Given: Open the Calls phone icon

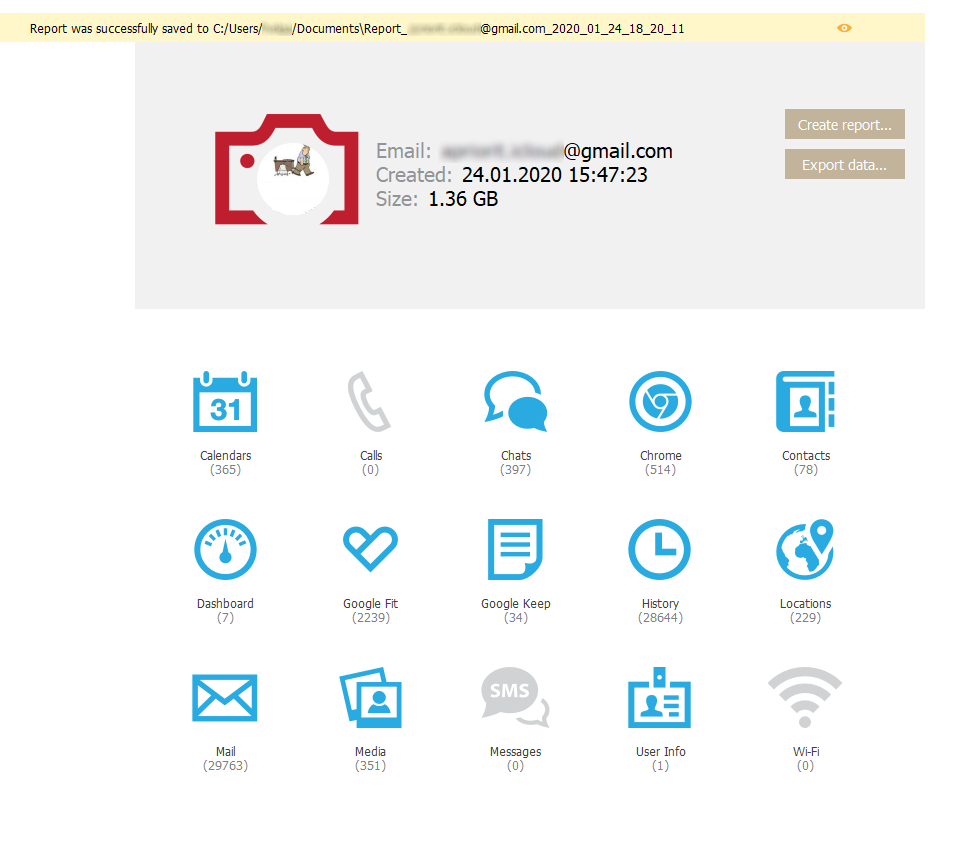Looking at the screenshot, I should click(370, 402).
